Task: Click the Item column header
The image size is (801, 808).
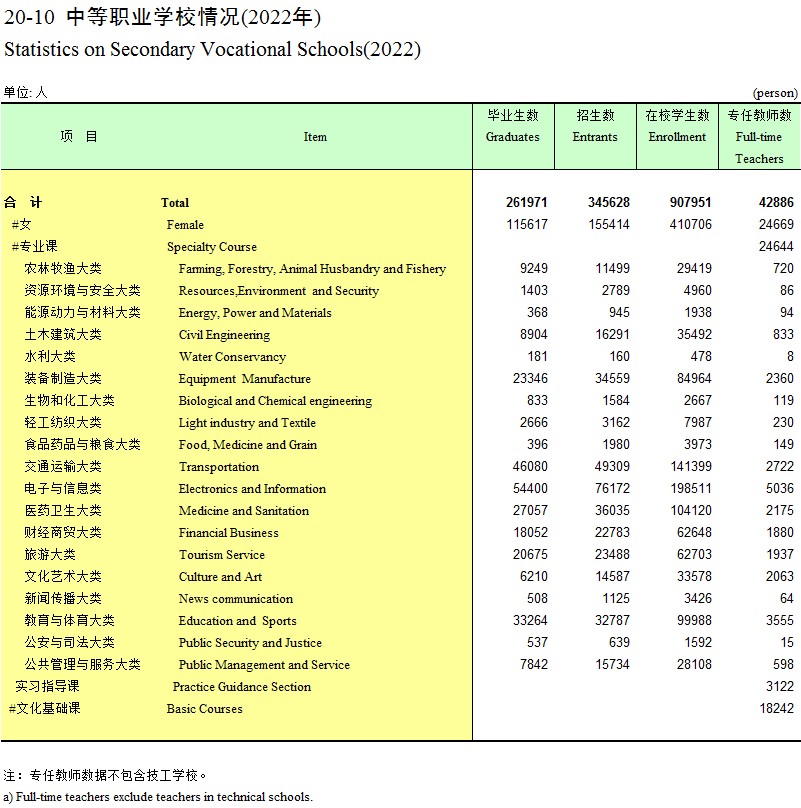Action: (x=315, y=137)
